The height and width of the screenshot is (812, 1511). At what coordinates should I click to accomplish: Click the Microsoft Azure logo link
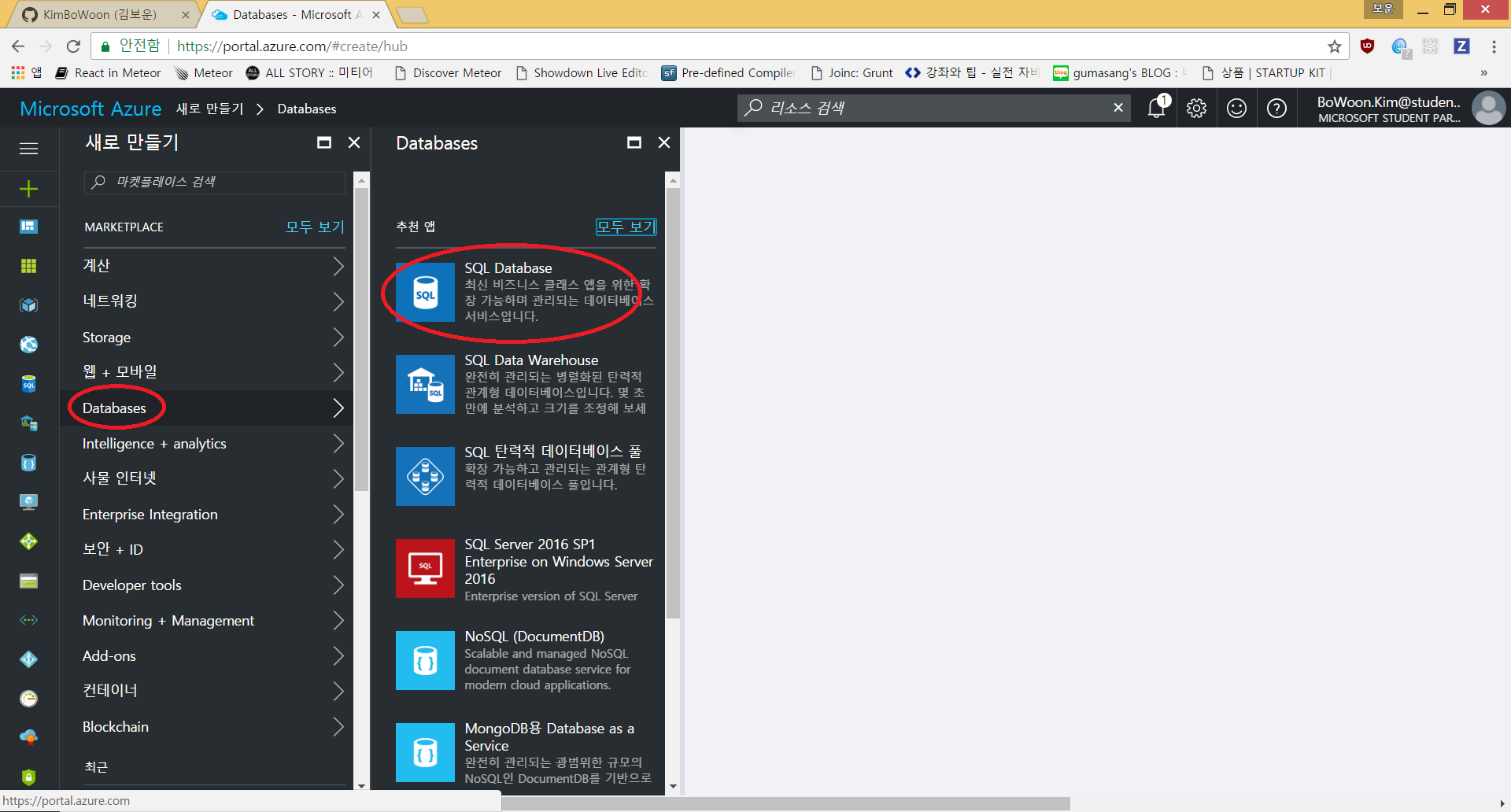coord(91,109)
